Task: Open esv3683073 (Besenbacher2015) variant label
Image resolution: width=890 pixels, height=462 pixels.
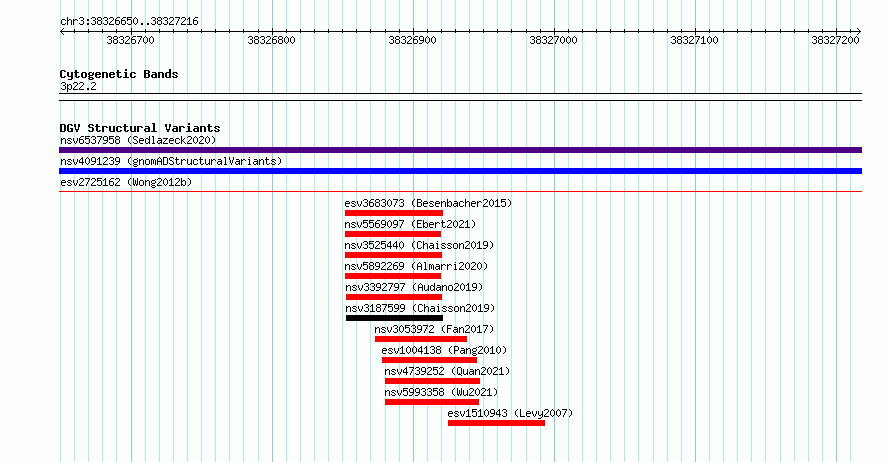Action: point(428,203)
